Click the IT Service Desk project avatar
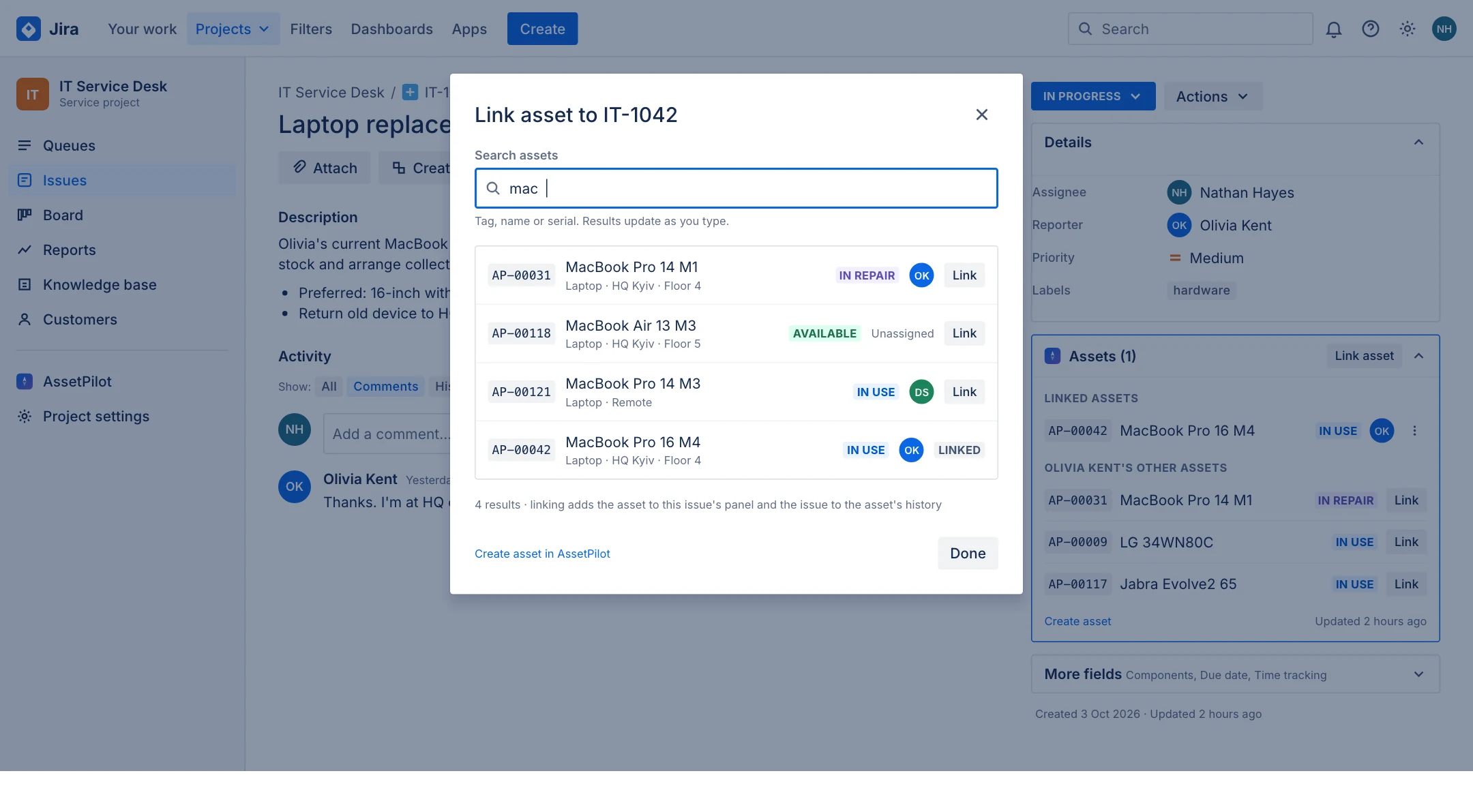The height and width of the screenshot is (812, 1473). [x=33, y=94]
